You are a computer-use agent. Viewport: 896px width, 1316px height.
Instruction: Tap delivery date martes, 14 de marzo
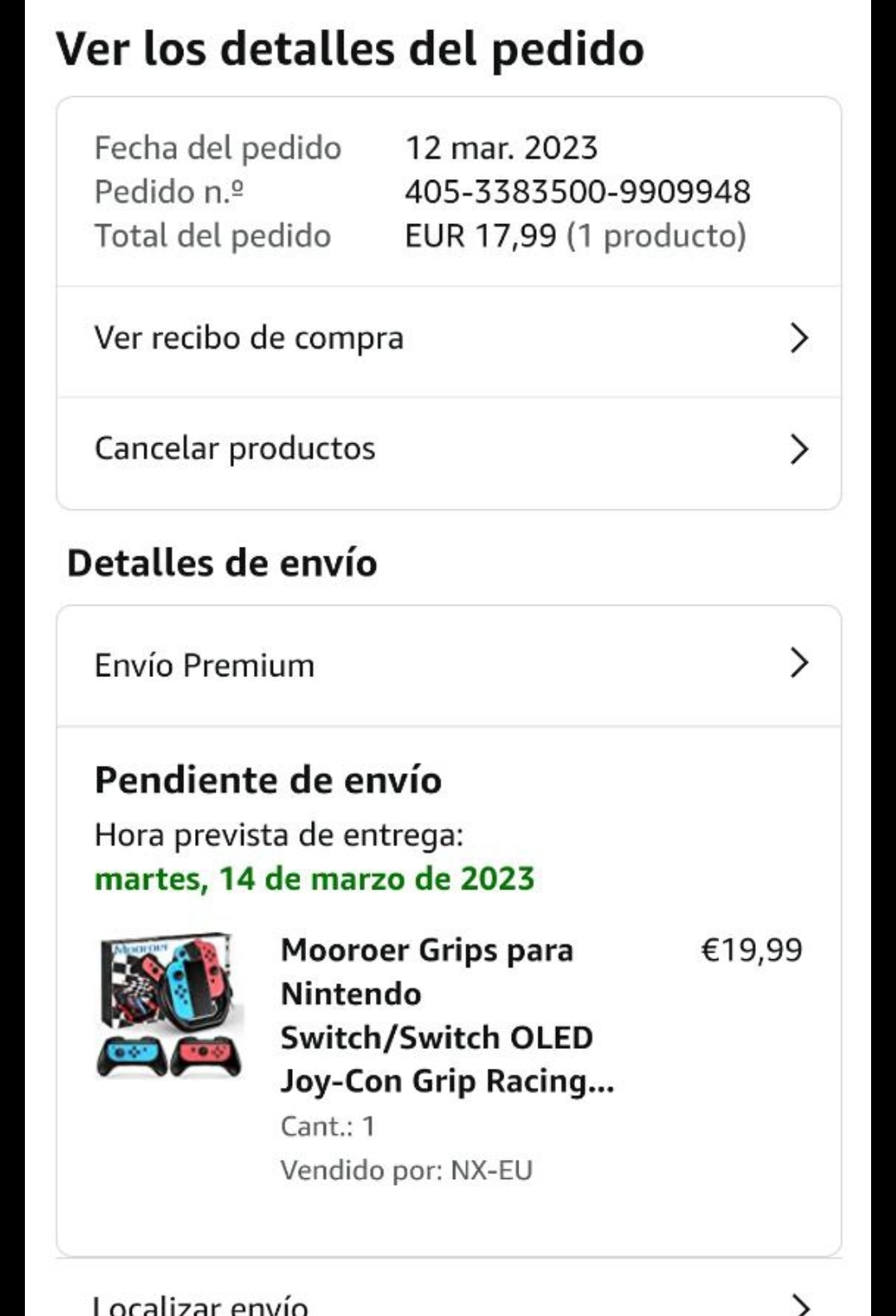click(x=314, y=879)
